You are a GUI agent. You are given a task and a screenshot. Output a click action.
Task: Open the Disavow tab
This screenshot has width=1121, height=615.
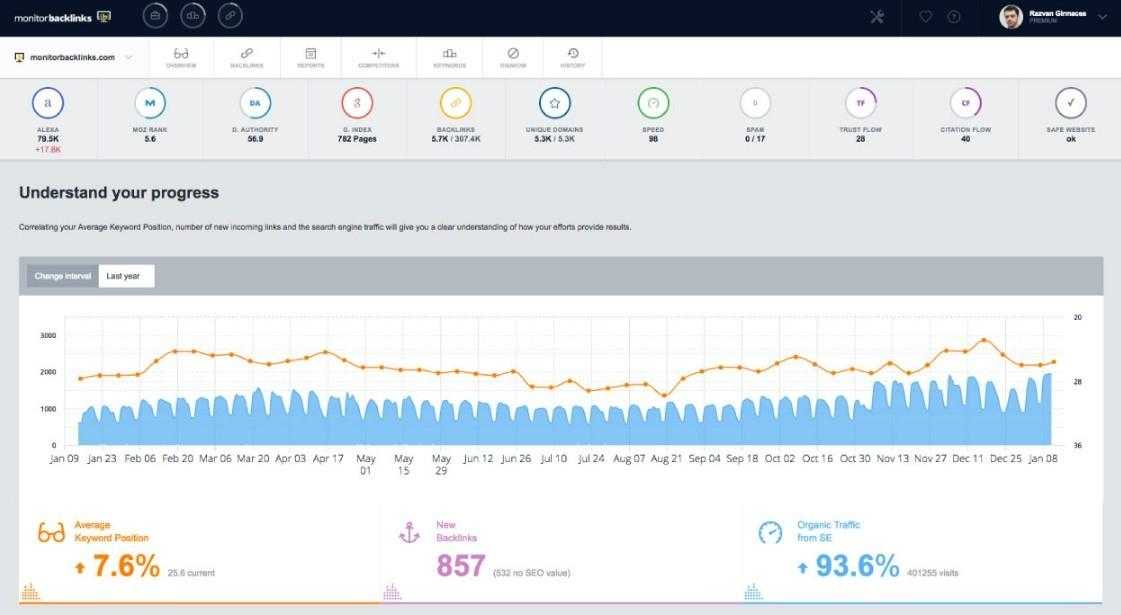point(513,58)
